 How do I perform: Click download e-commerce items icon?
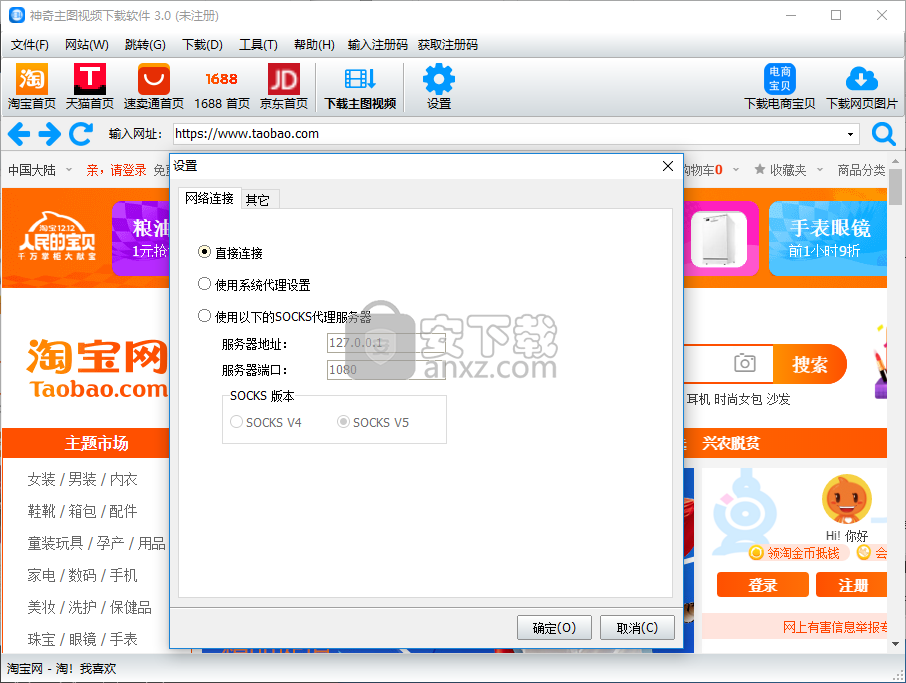tap(779, 87)
